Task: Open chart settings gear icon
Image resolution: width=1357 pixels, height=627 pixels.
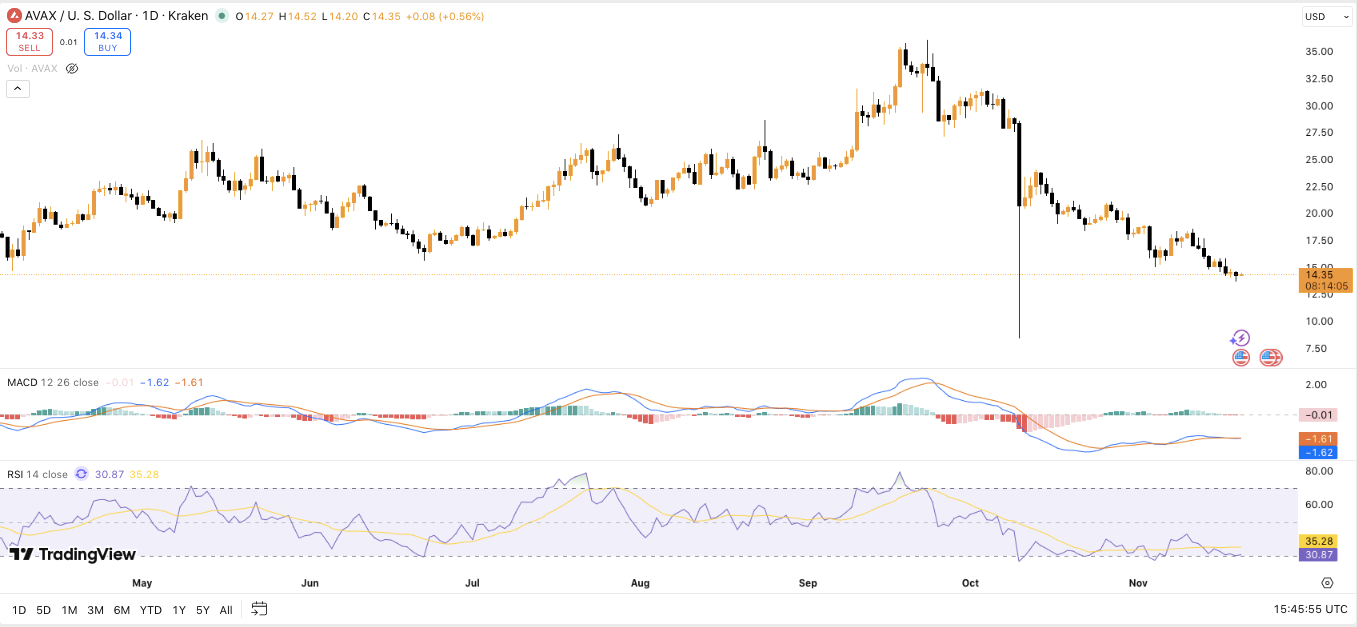Action: (x=1327, y=583)
